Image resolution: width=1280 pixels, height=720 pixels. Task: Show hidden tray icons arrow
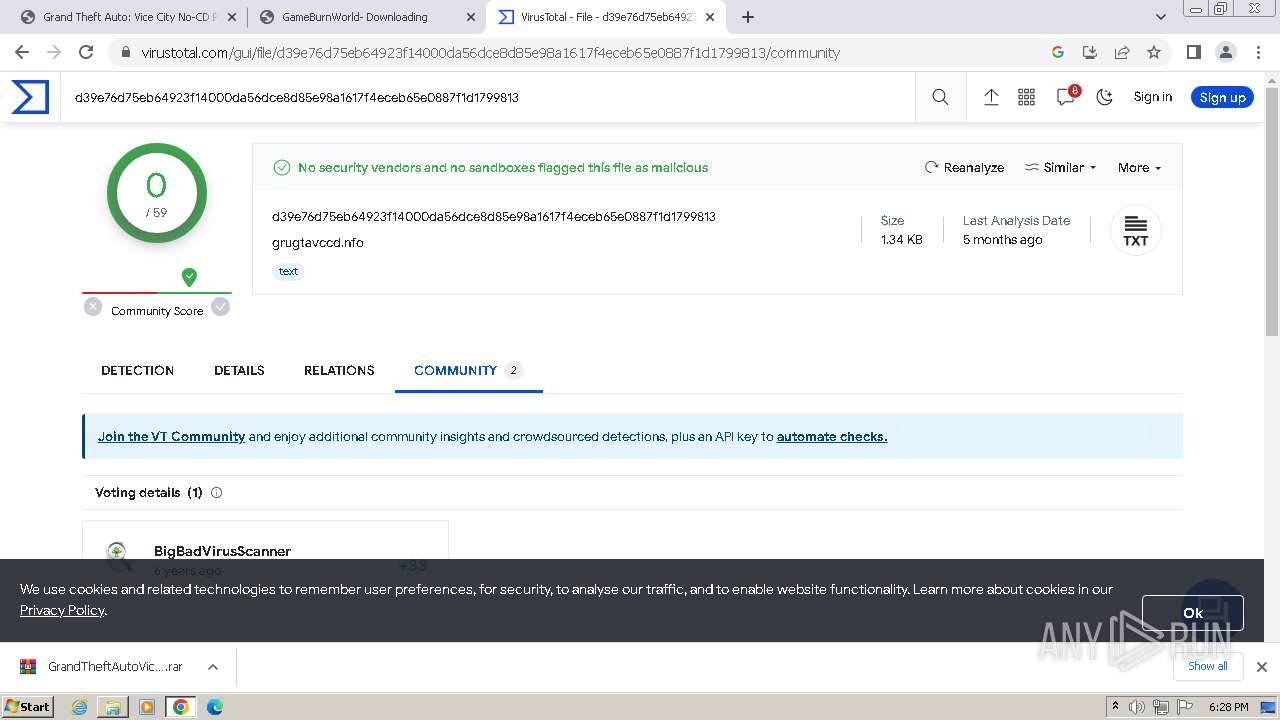click(1115, 707)
